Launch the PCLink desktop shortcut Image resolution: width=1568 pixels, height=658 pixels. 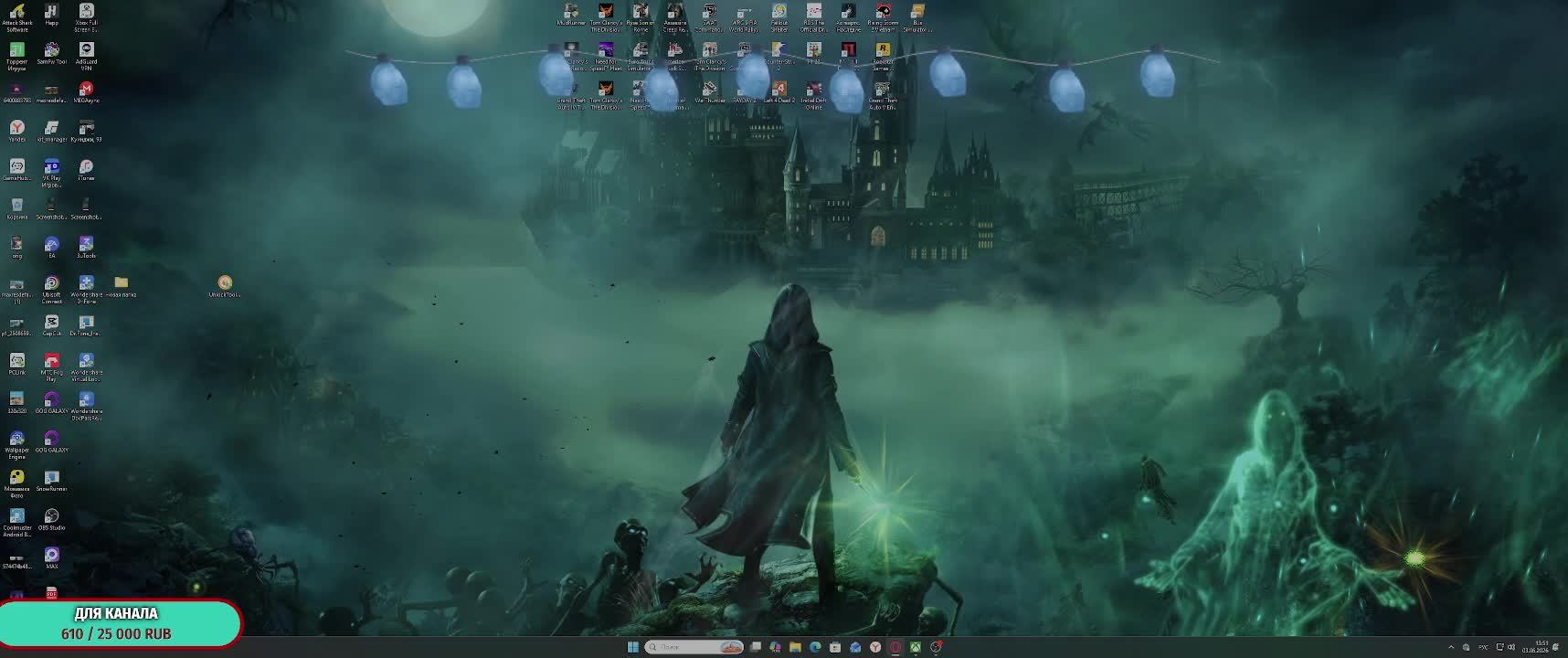click(16, 364)
